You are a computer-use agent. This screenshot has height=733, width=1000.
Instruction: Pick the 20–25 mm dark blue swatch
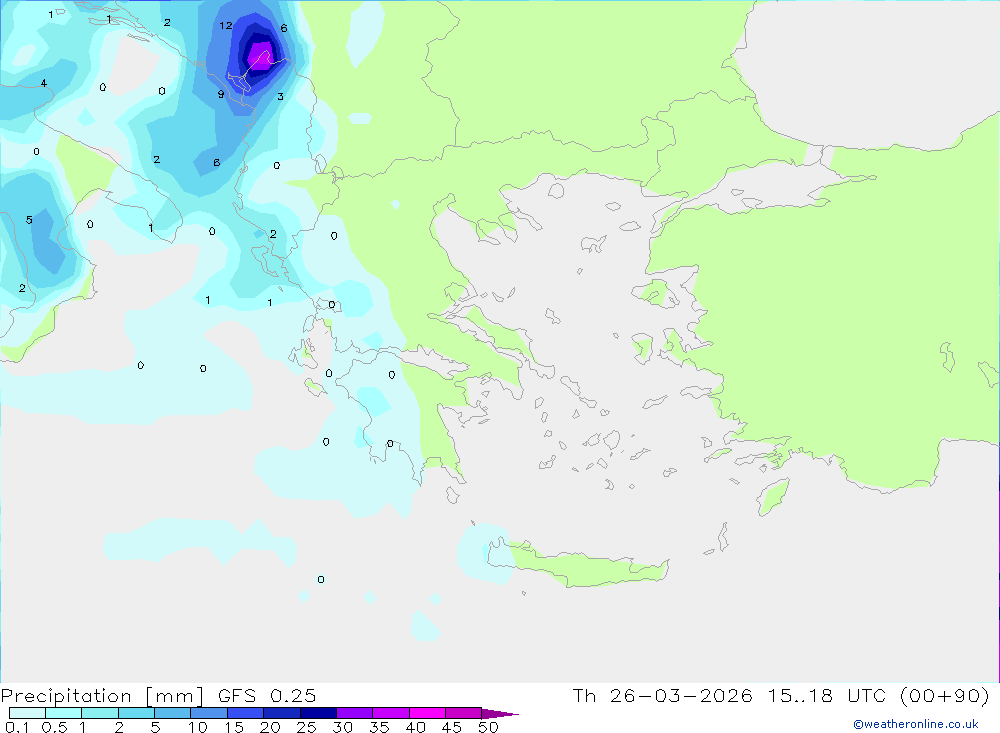tap(281, 713)
